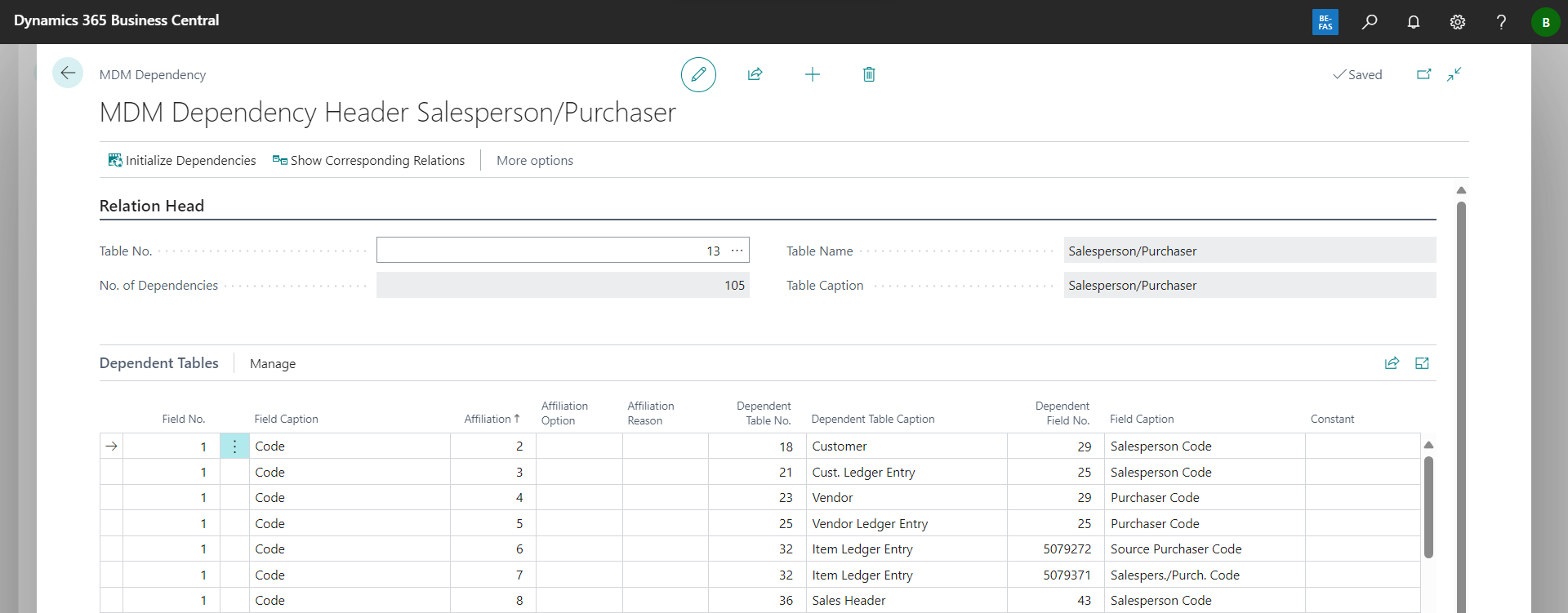Screen dimensions: 1568x613
Task: Click the Dependent Tables list scrollbar
Action: coord(1428,507)
